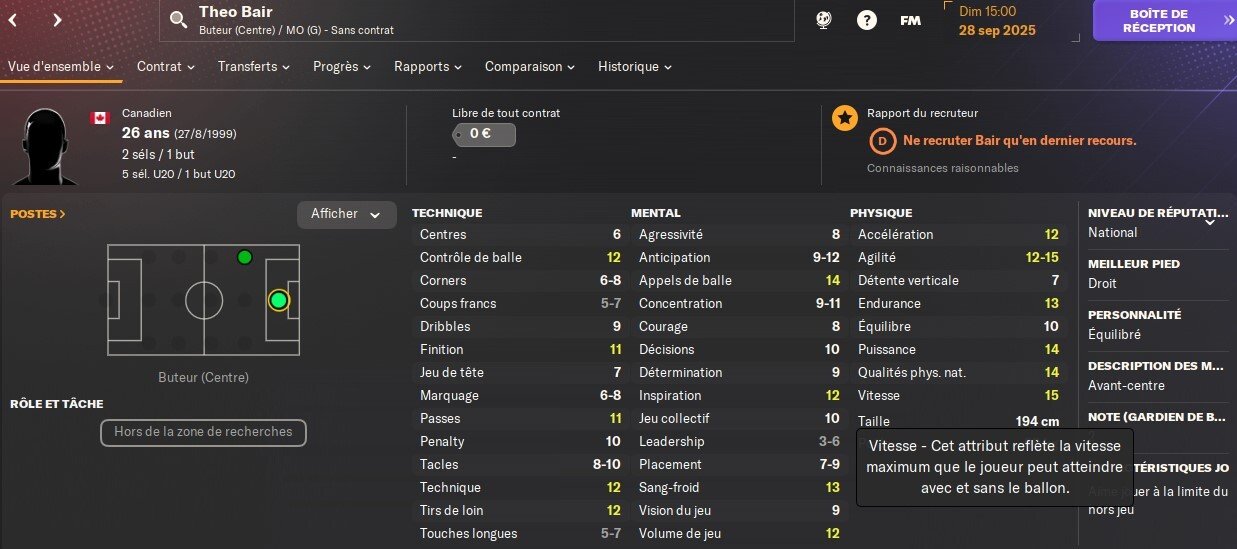Select the centre striker position dot
This screenshot has width=1237, height=549.
coord(278,300)
